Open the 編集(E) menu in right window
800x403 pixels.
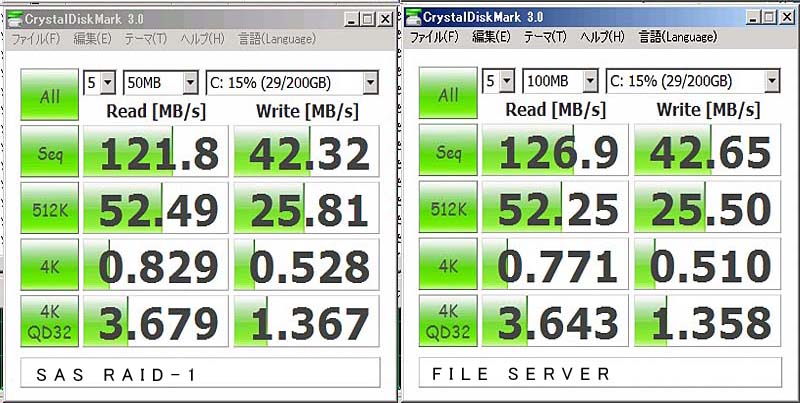491,37
